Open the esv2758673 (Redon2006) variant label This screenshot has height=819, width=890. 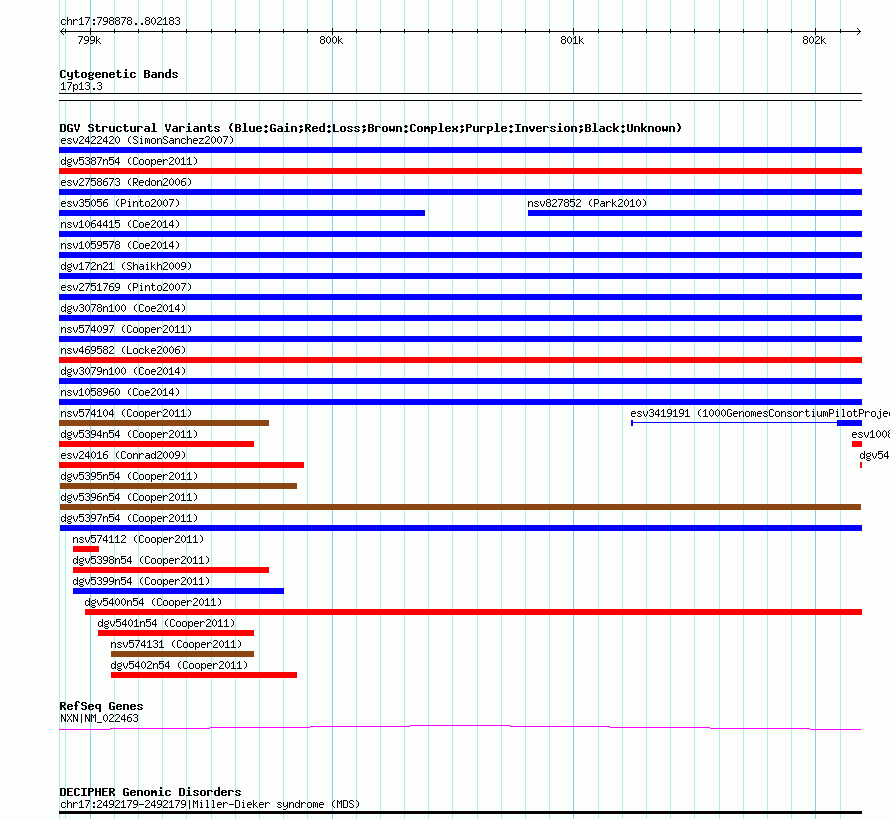126,182
